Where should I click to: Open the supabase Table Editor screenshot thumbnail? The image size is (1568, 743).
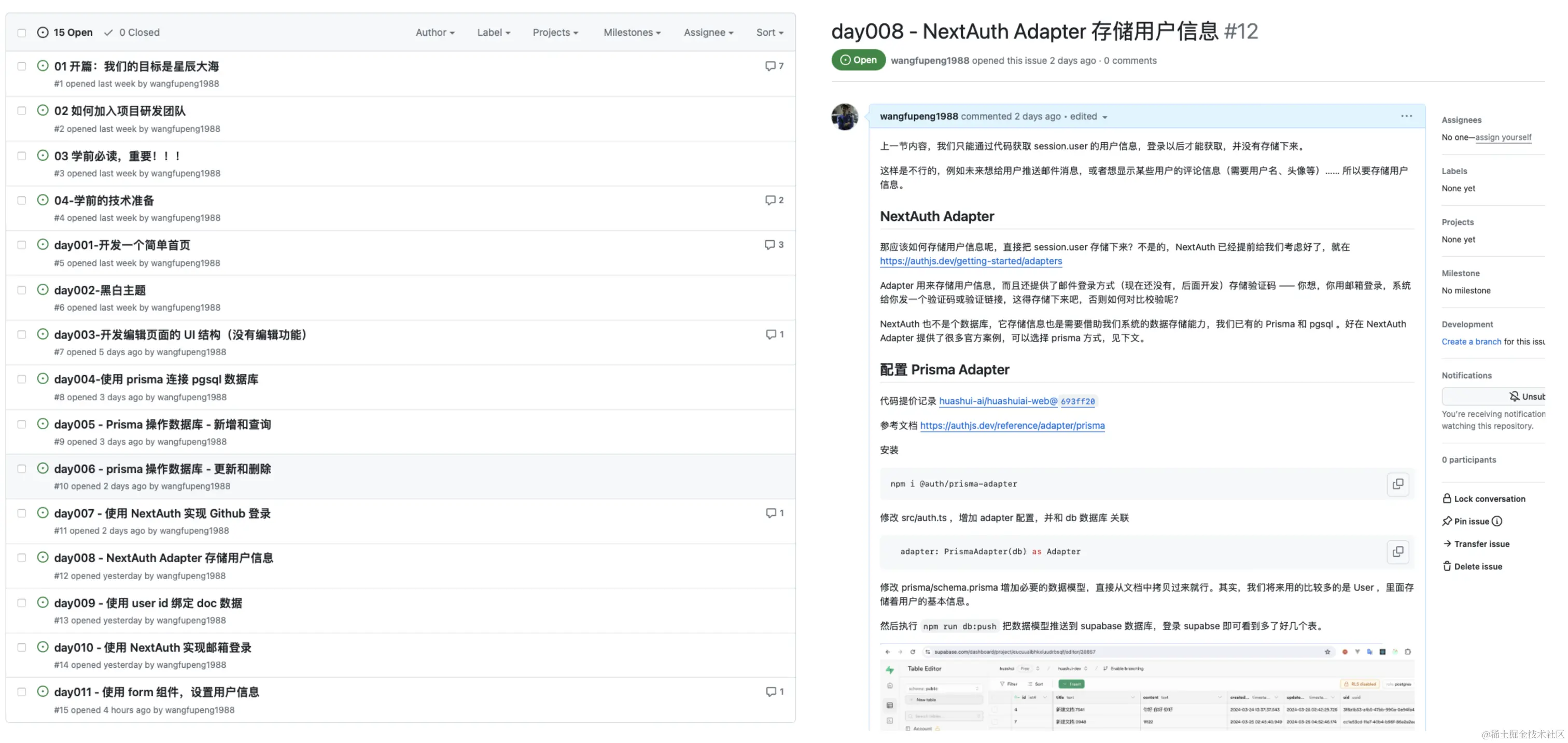coord(1147,687)
